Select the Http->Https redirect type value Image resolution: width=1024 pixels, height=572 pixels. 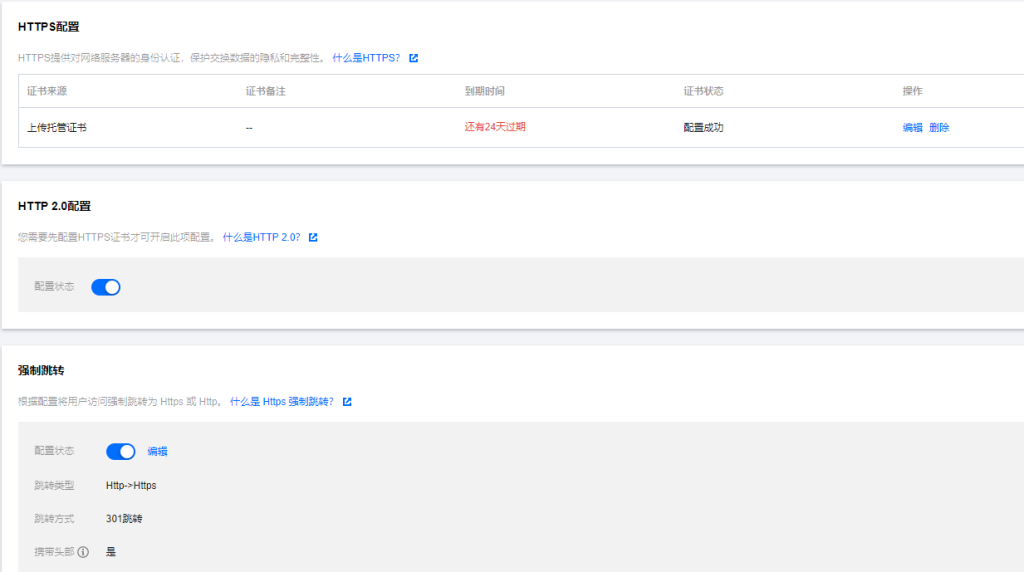click(131, 485)
